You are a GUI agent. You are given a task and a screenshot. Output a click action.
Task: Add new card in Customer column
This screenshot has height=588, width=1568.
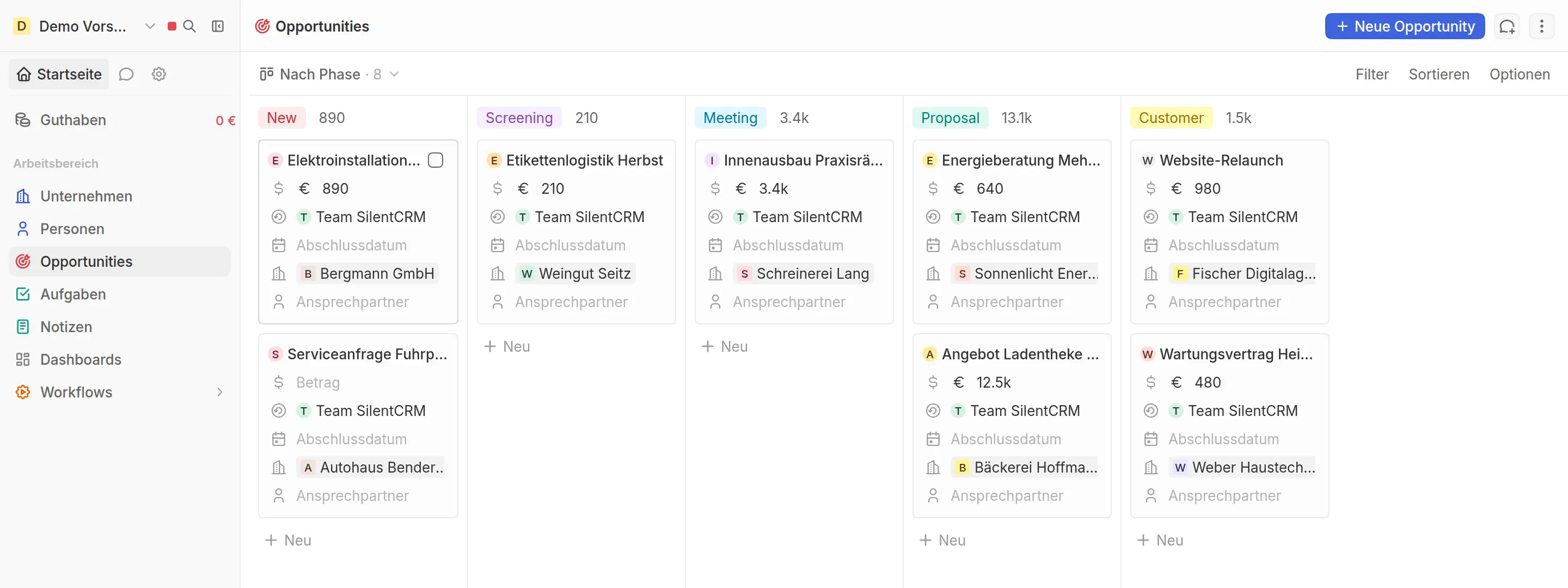click(x=1161, y=540)
